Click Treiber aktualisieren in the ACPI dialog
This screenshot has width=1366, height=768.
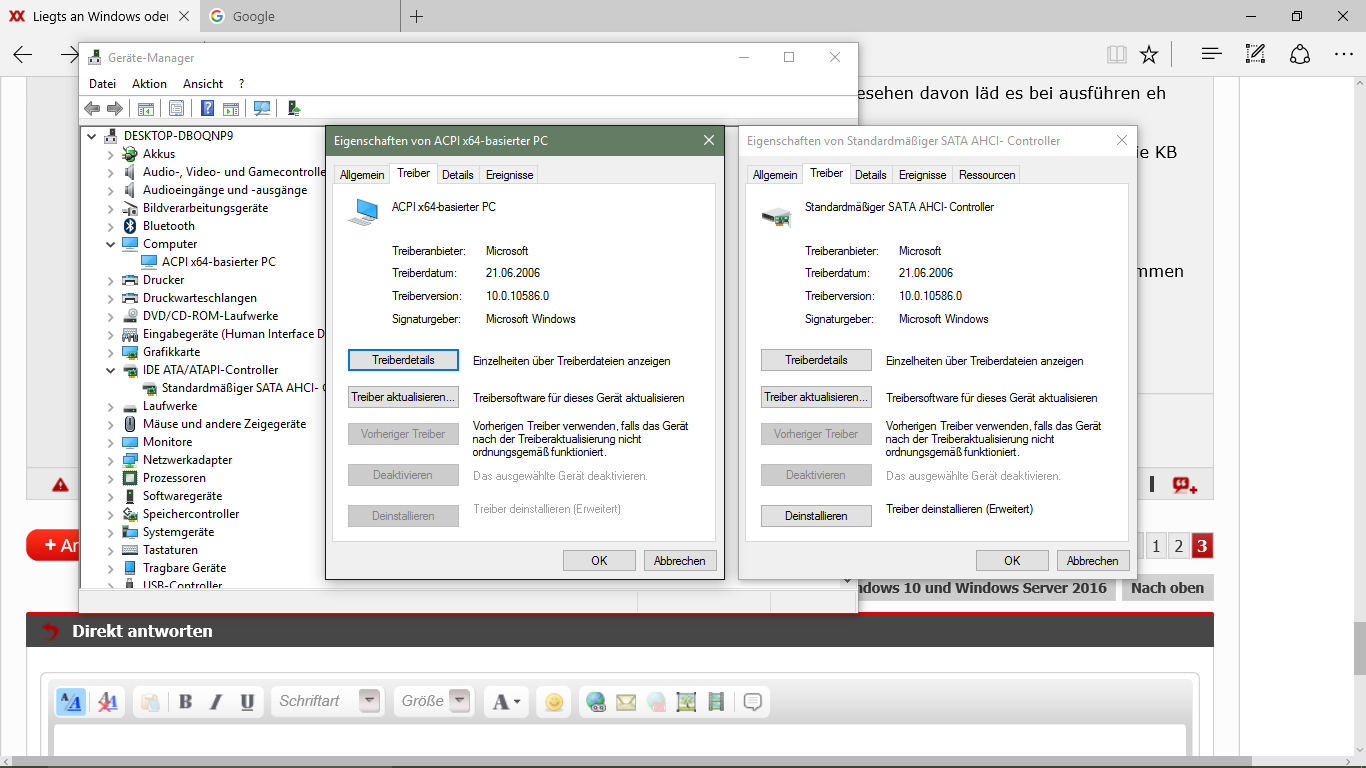click(x=403, y=397)
